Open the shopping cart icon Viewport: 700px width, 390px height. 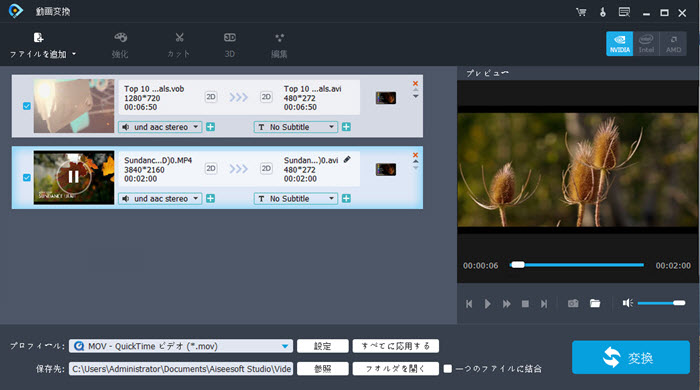click(x=581, y=12)
